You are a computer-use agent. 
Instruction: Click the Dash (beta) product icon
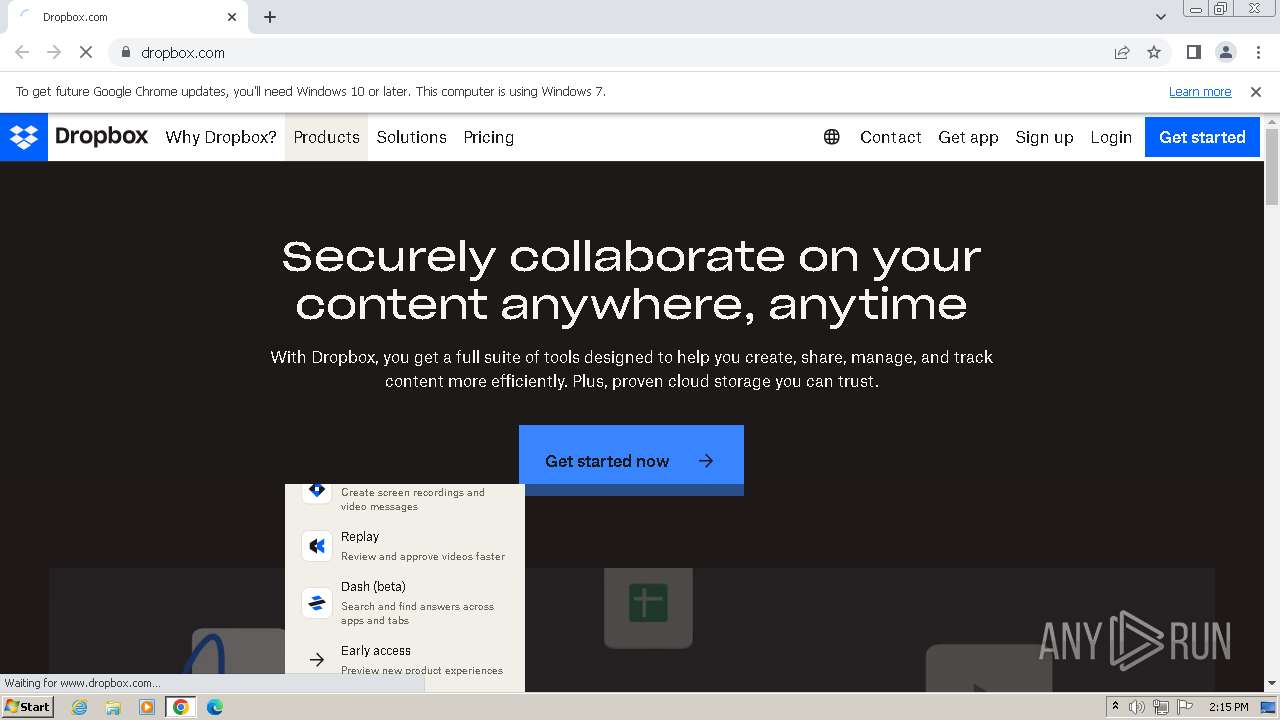coord(317,603)
